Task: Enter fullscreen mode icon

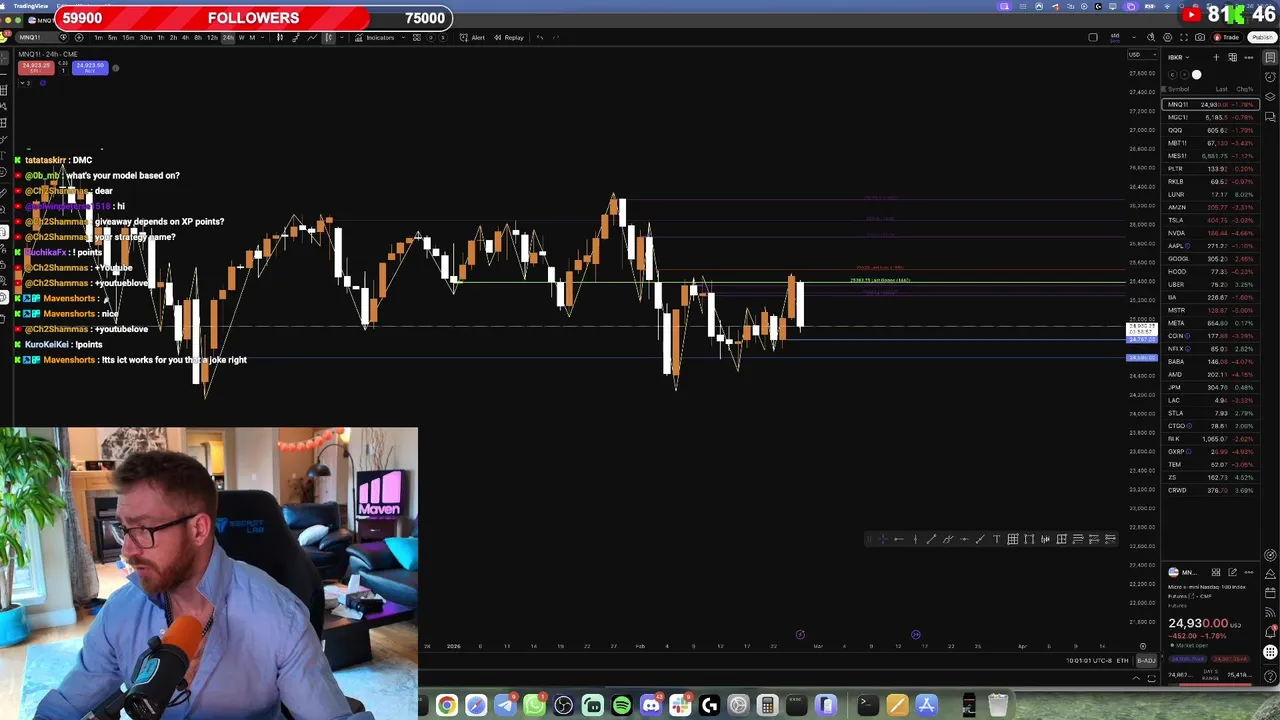Action: click(x=1184, y=37)
